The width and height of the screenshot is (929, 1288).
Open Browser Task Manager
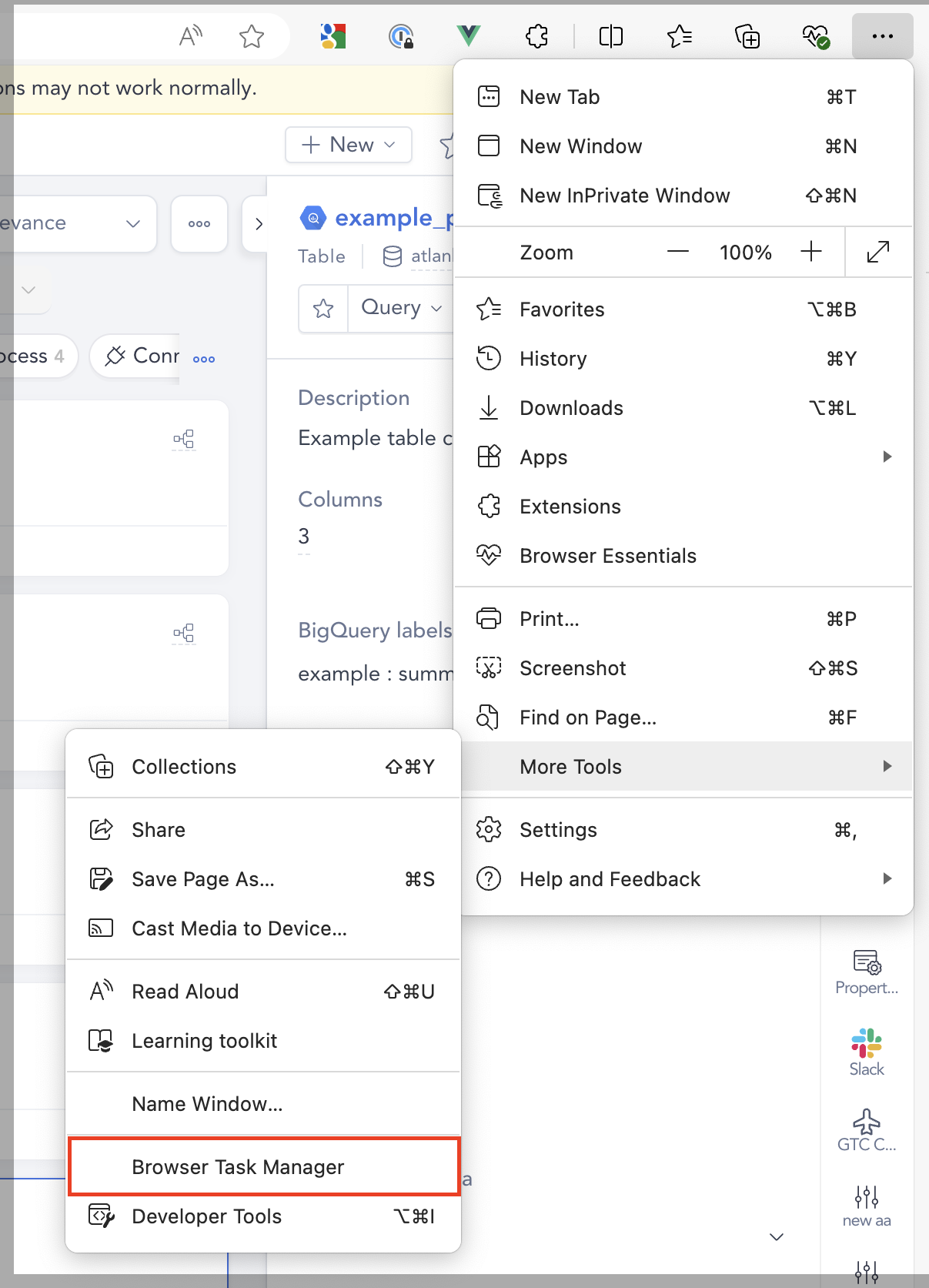click(263, 1167)
